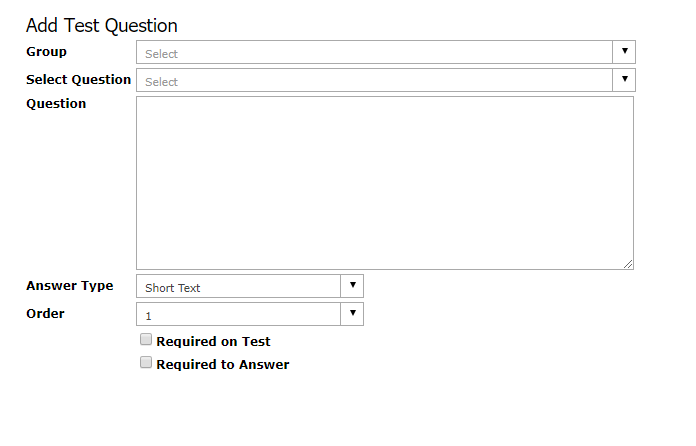Viewport: 696px width, 446px height.
Task: Click the Order label
Action: pos(45,313)
